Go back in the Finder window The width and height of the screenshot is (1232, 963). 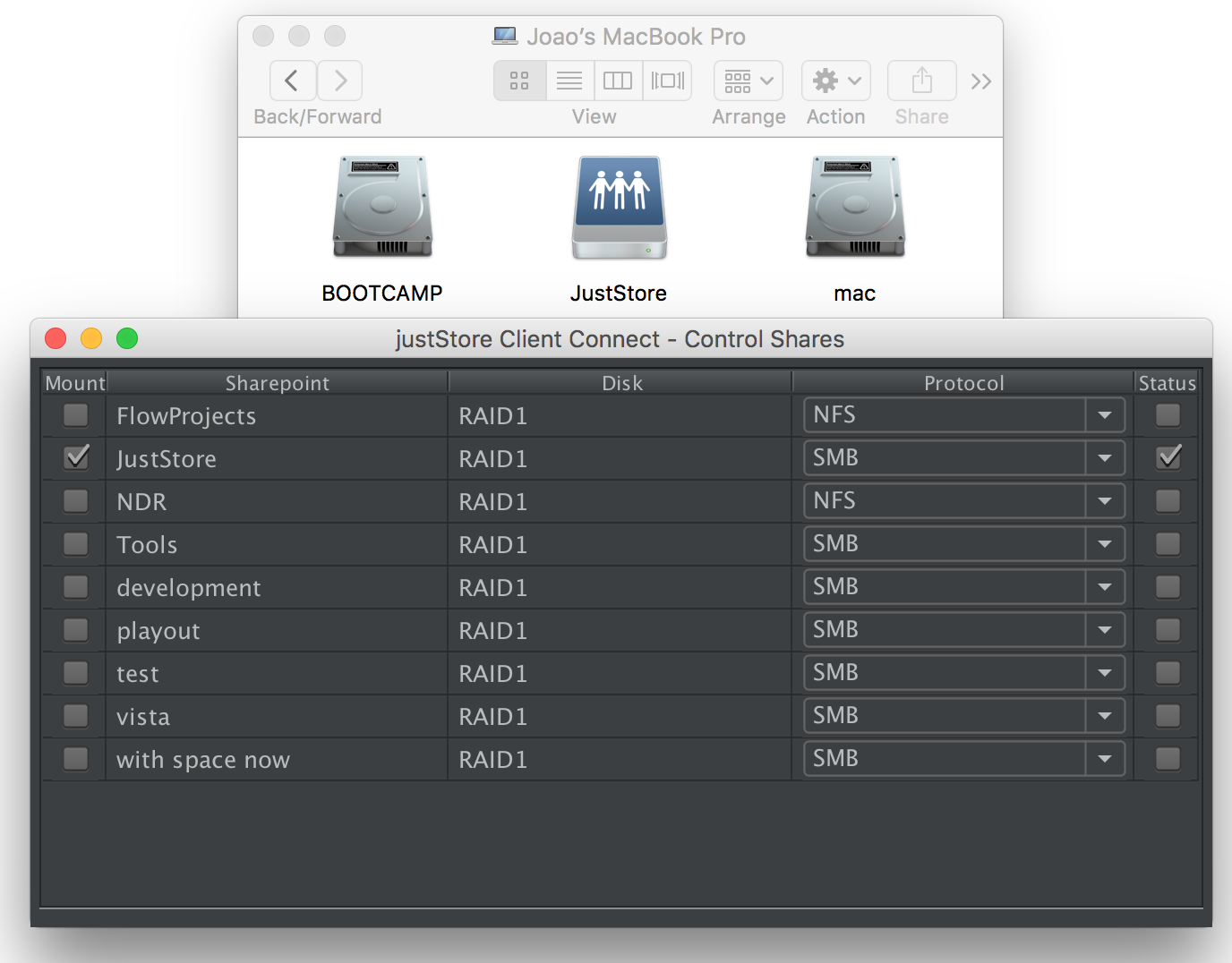tap(293, 81)
